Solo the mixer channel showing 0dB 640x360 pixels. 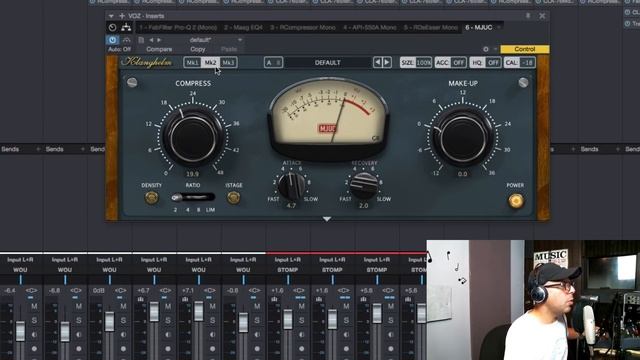tap(123, 320)
